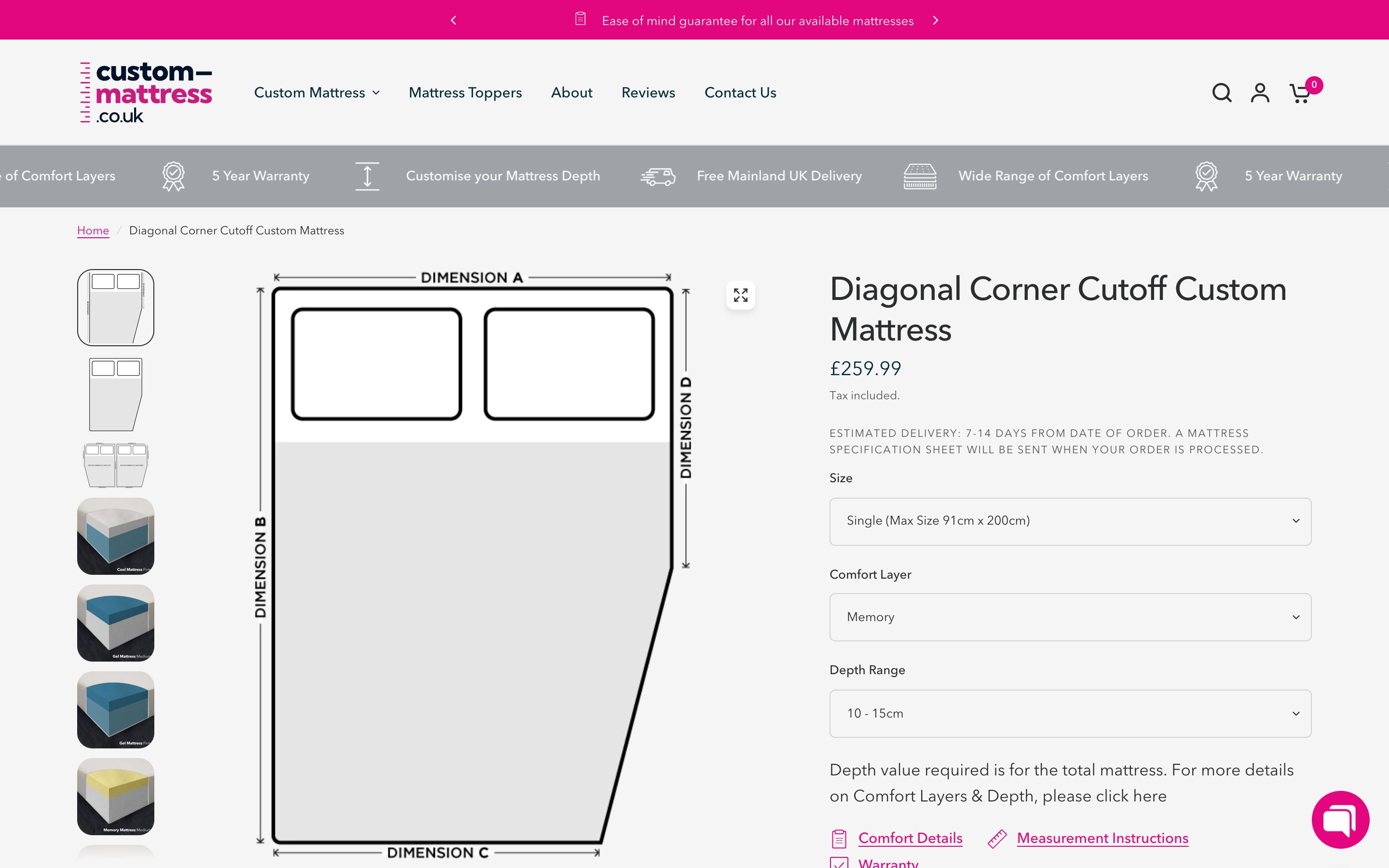This screenshot has height=868, width=1389.
Task: Go back with left announcement arrow
Action: pos(453,20)
